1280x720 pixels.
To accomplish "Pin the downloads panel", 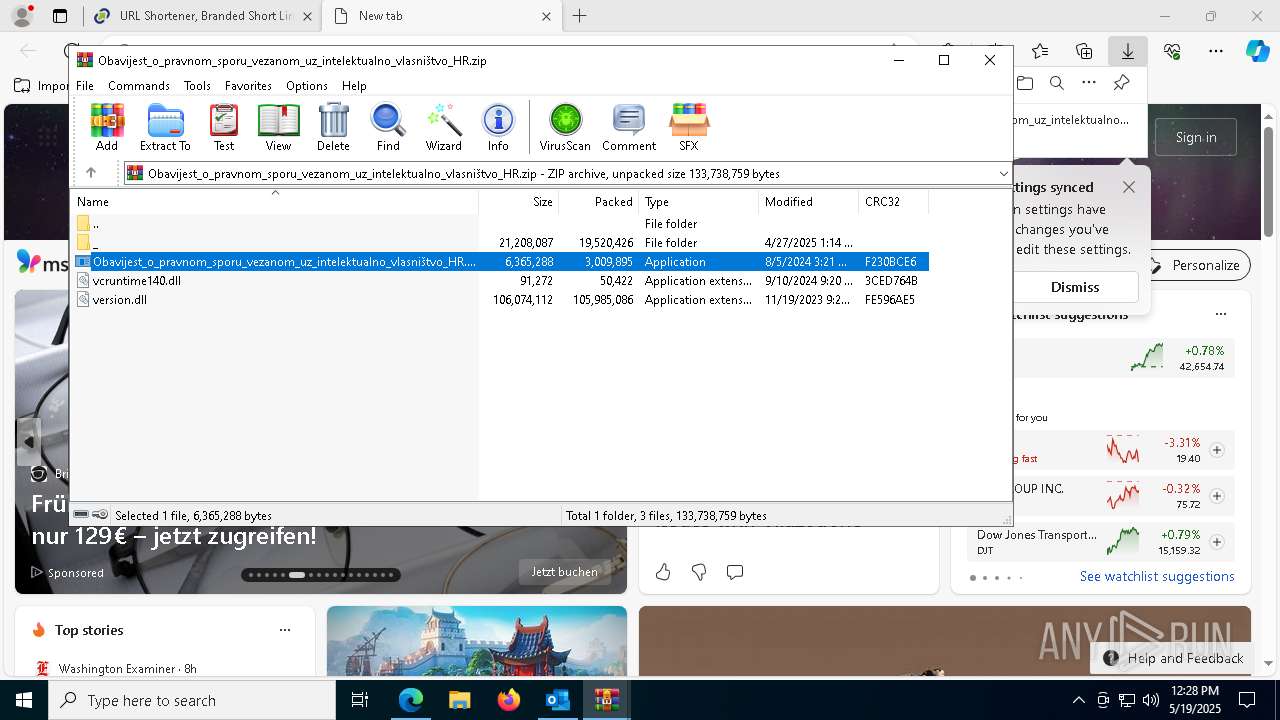I will pyautogui.click(x=1122, y=83).
